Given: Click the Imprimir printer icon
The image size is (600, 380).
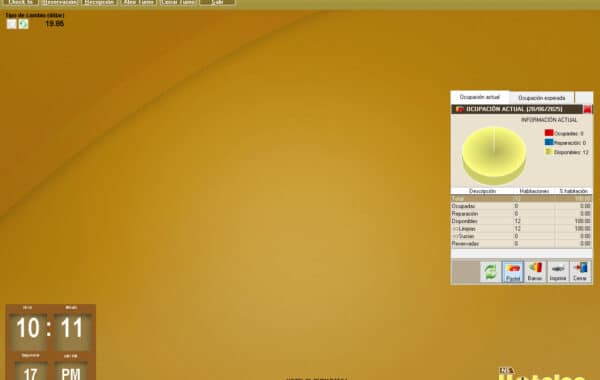Looking at the screenshot, I should (x=558, y=272).
